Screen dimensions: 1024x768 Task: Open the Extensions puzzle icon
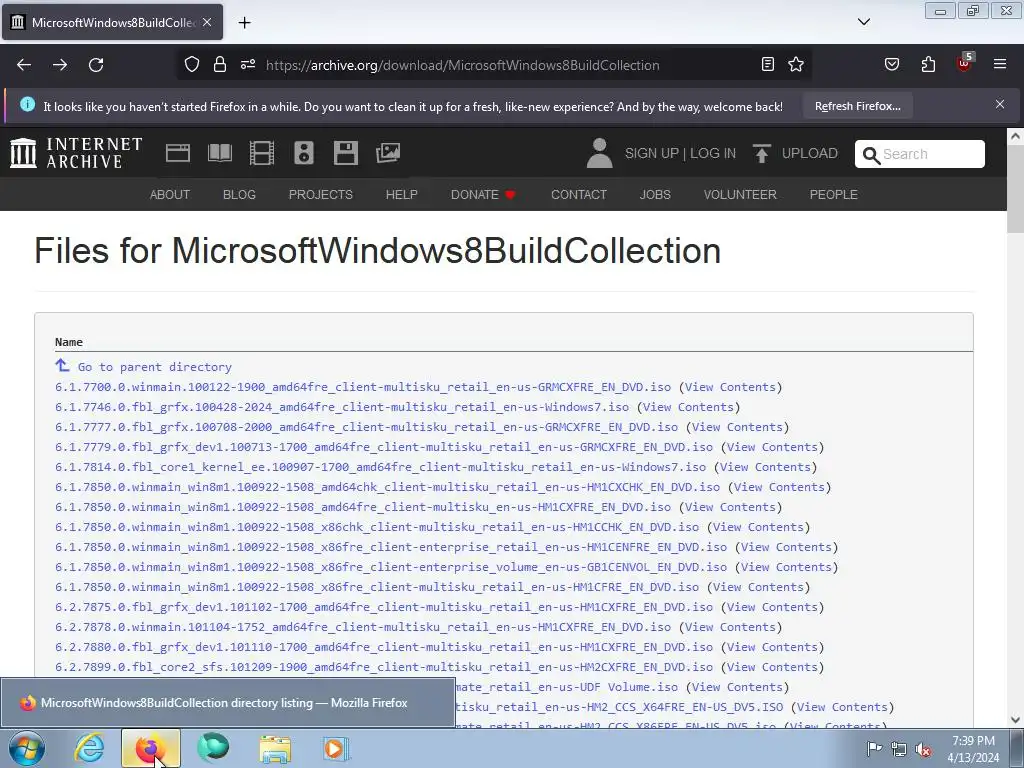928,64
